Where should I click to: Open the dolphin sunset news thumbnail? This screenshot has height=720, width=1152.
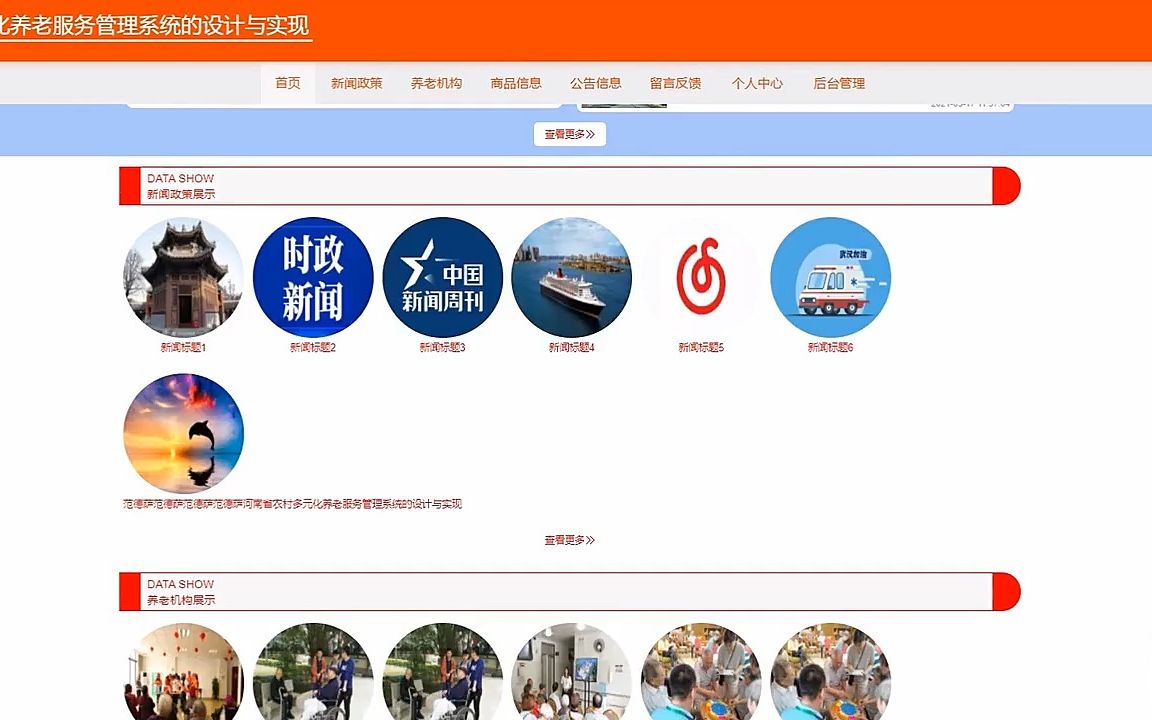point(183,432)
